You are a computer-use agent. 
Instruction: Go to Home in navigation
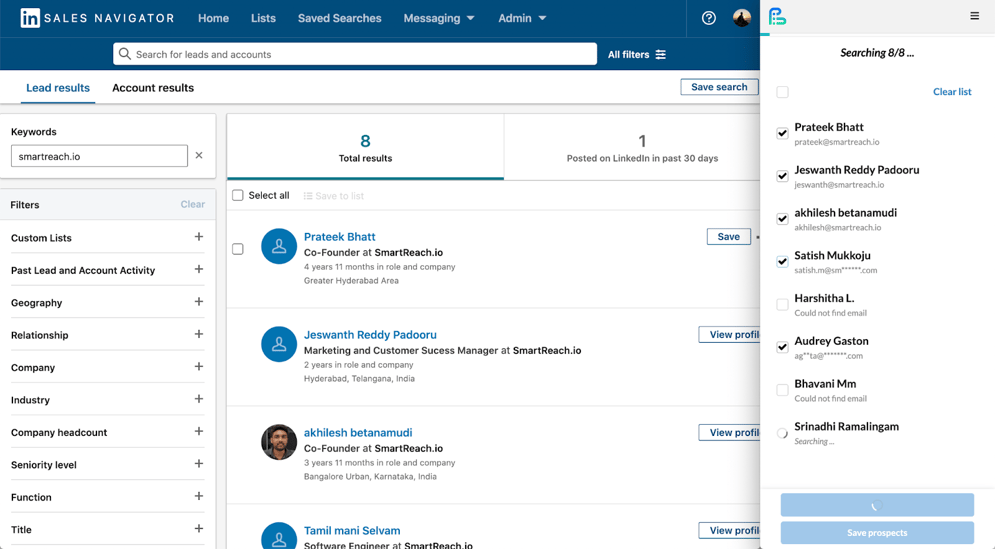pyautogui.click(x=213, y=18)
